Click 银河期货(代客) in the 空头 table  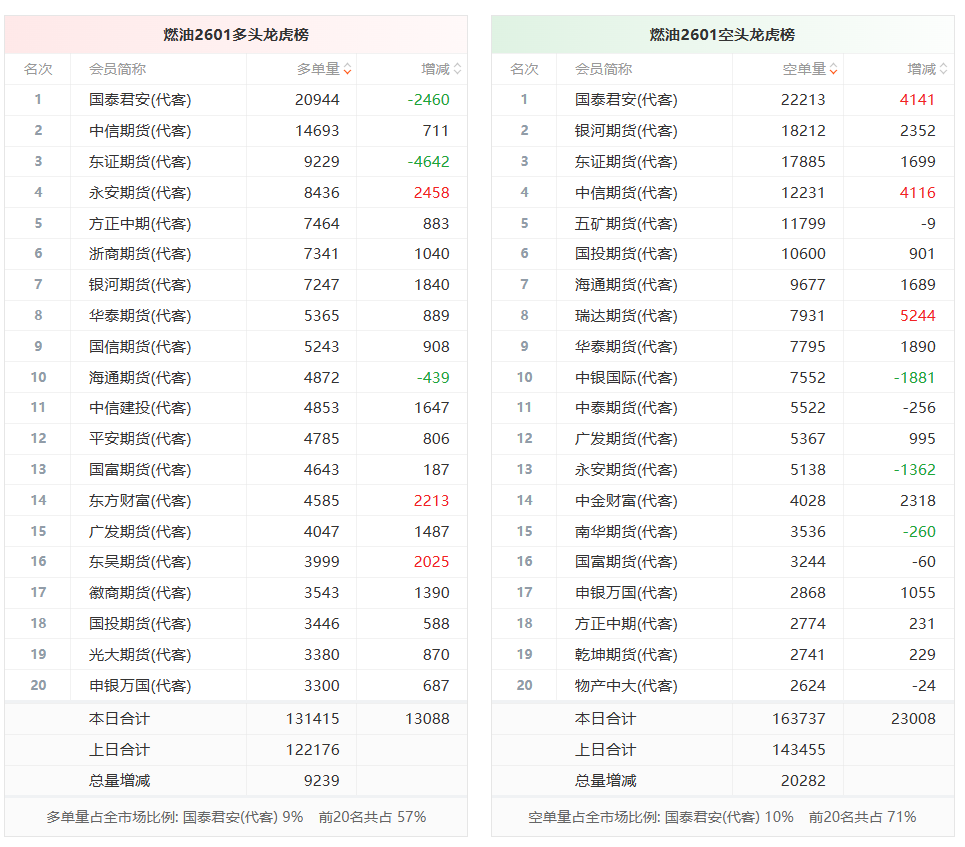pyautogui.click(x=626, y=131)
